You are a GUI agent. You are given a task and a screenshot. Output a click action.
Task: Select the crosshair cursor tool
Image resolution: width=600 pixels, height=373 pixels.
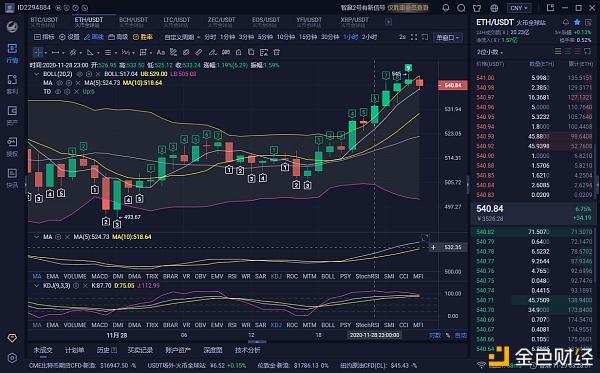(38, 52)
